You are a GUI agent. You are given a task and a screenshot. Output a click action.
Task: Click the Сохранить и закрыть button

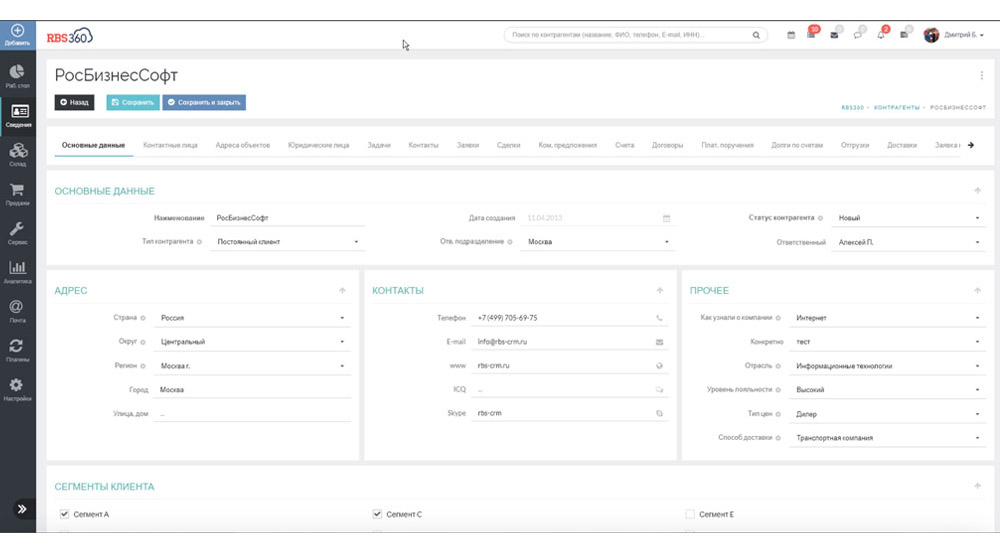pos(204,102)
